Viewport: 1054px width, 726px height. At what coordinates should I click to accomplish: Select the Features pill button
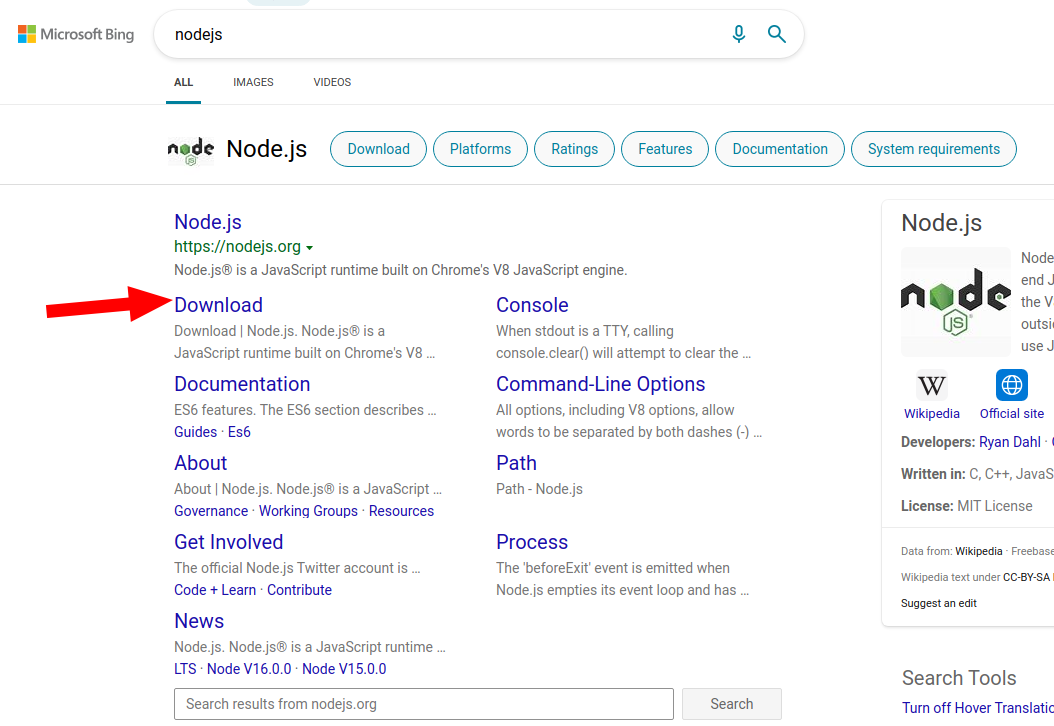[x=665, y=149]
